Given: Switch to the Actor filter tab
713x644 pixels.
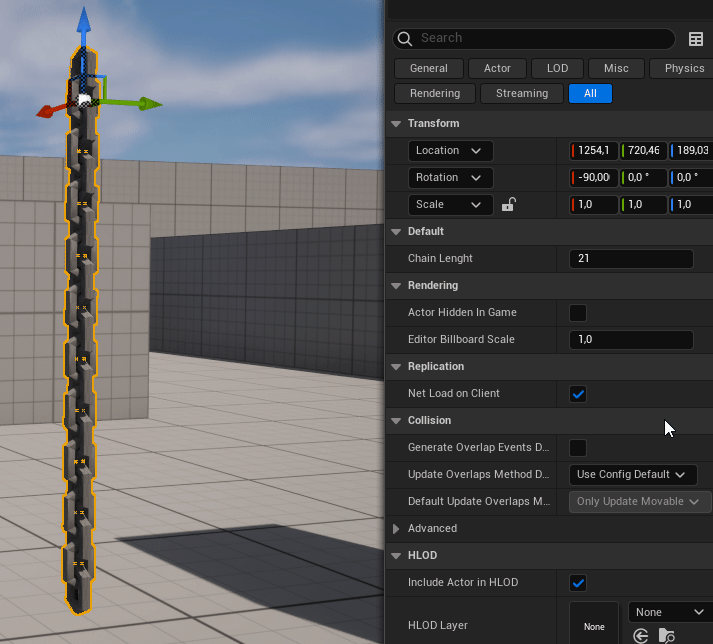Looking at the screenshot, I should [x=497, y=69].
